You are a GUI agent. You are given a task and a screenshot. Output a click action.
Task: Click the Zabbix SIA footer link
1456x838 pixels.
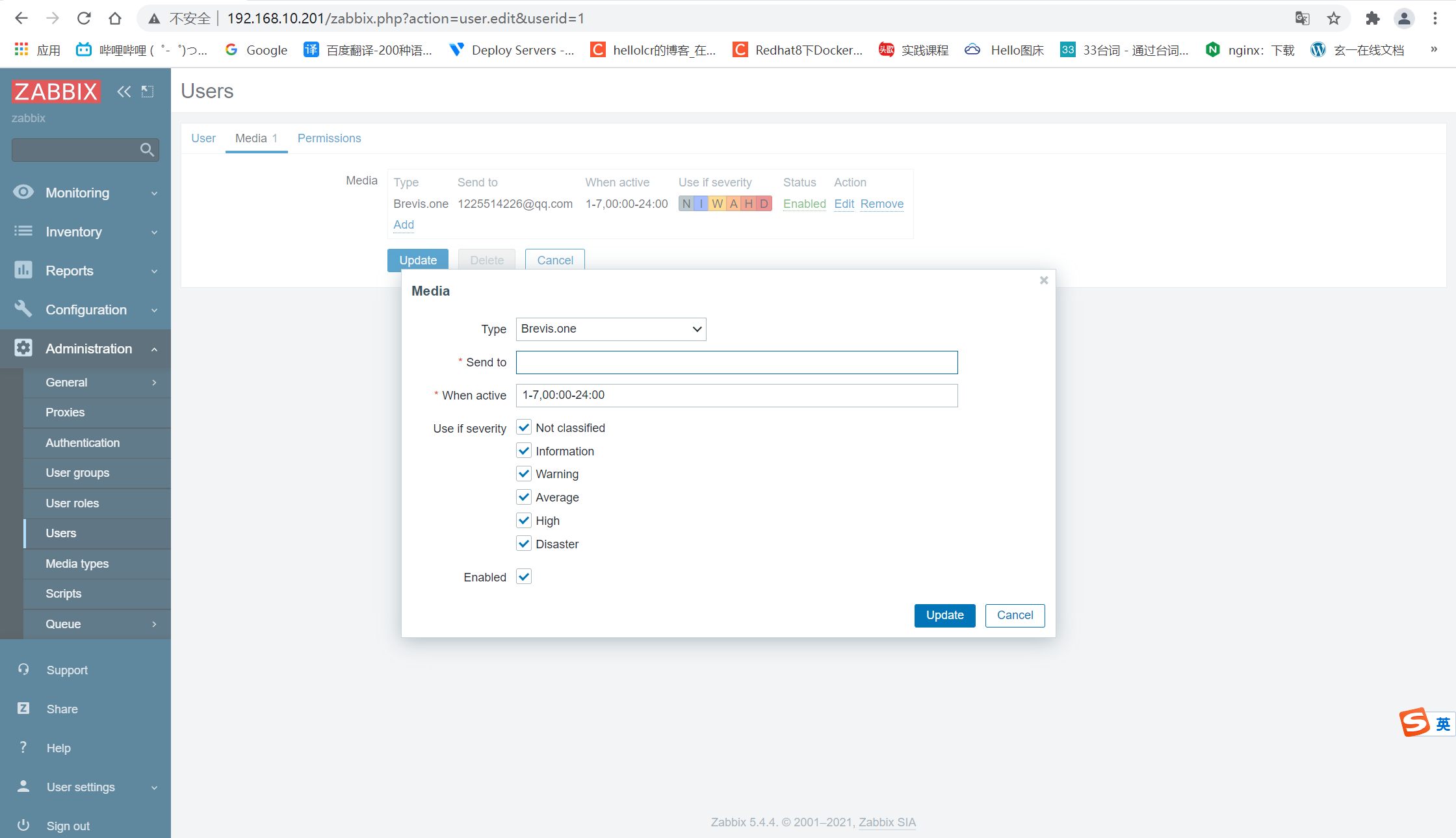[887, 822]
